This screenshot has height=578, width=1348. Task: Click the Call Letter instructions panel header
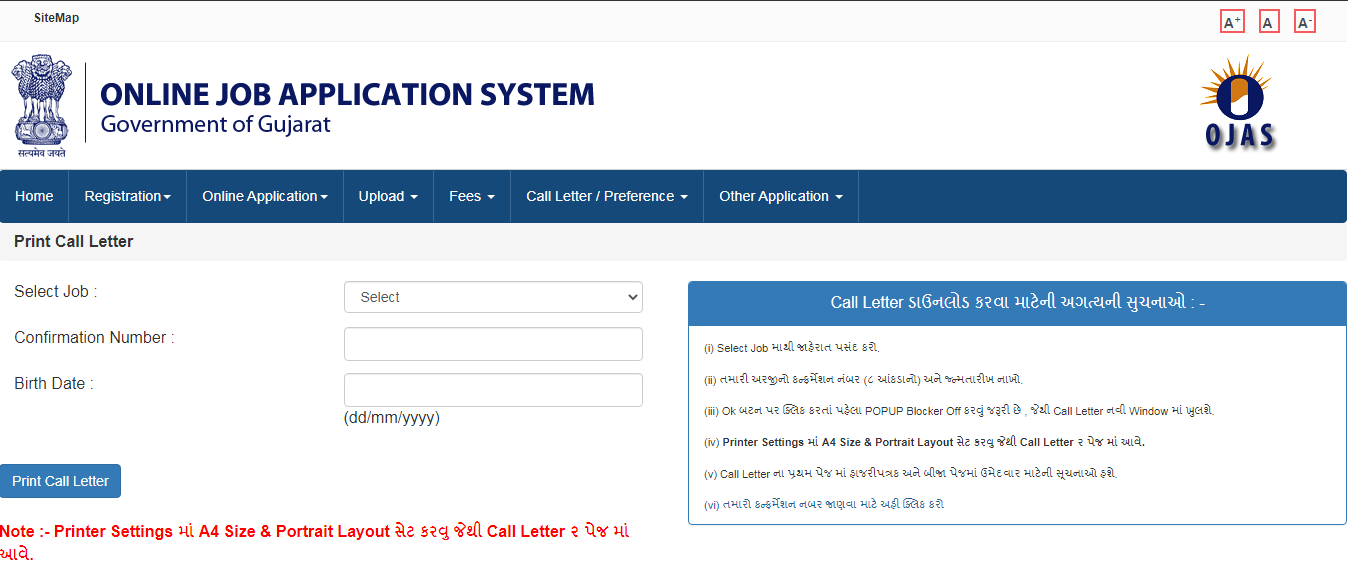coord(1017,303)
